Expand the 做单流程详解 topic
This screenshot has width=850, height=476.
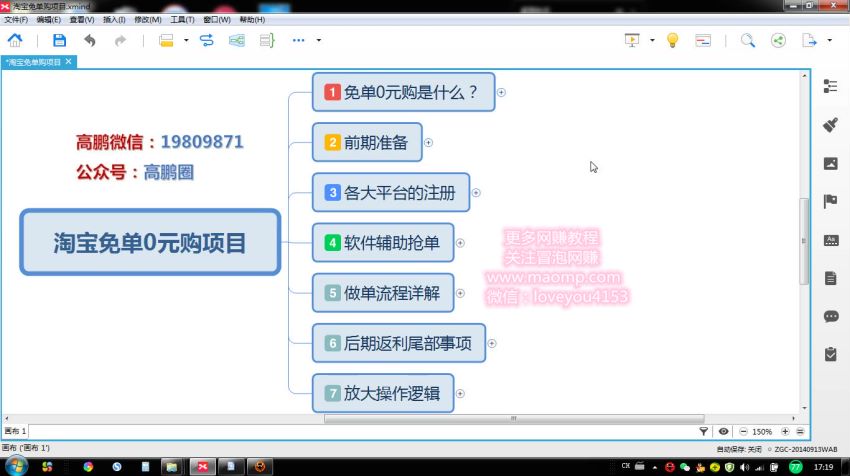click(460, 293)
